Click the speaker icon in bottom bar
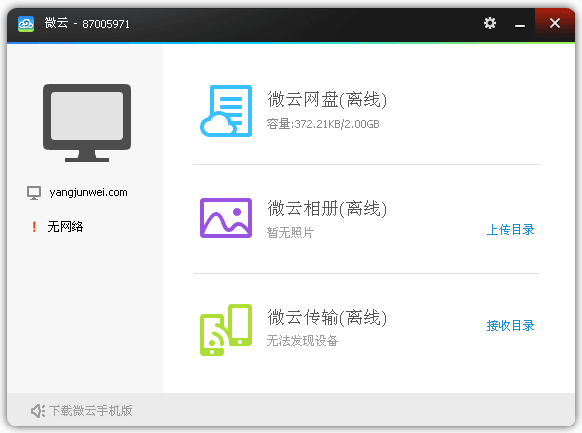Image resolution: width=582 pixels, height=433 pixels. [38, 411]
